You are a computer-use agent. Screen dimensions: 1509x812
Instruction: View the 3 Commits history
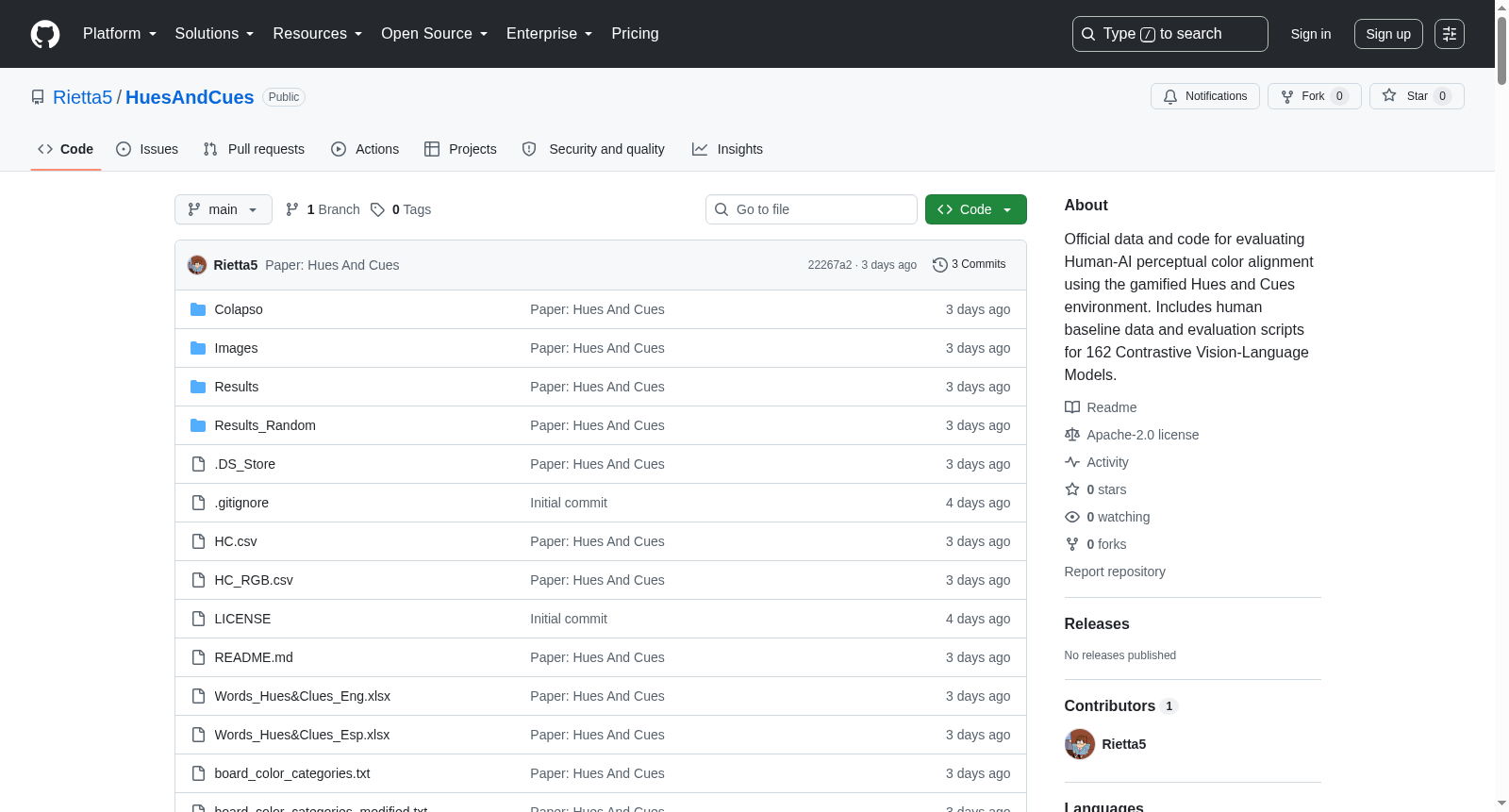(969, 265)
